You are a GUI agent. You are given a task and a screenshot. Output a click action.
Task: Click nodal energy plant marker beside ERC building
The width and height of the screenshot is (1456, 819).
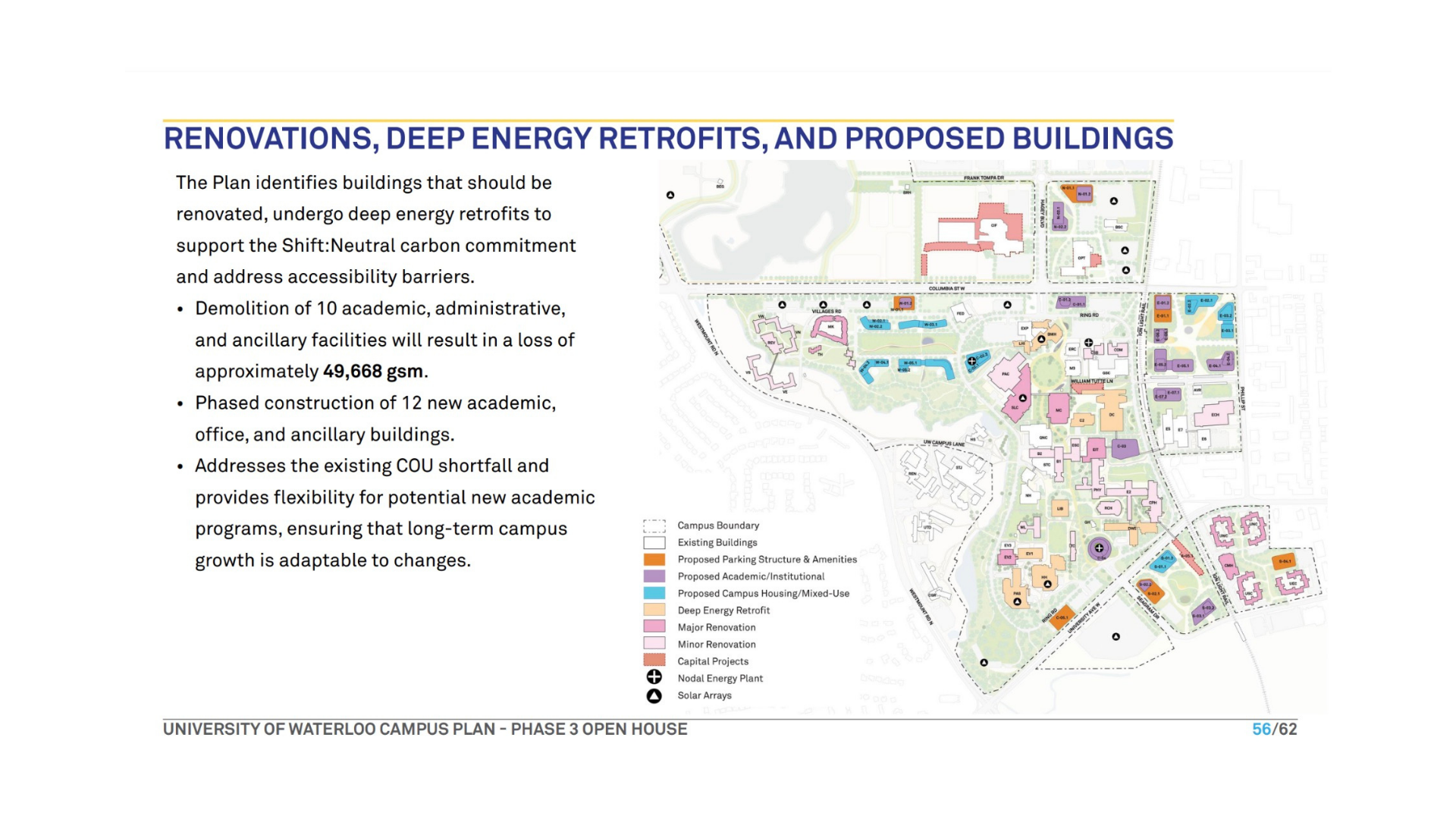(x=1088, y=343)
